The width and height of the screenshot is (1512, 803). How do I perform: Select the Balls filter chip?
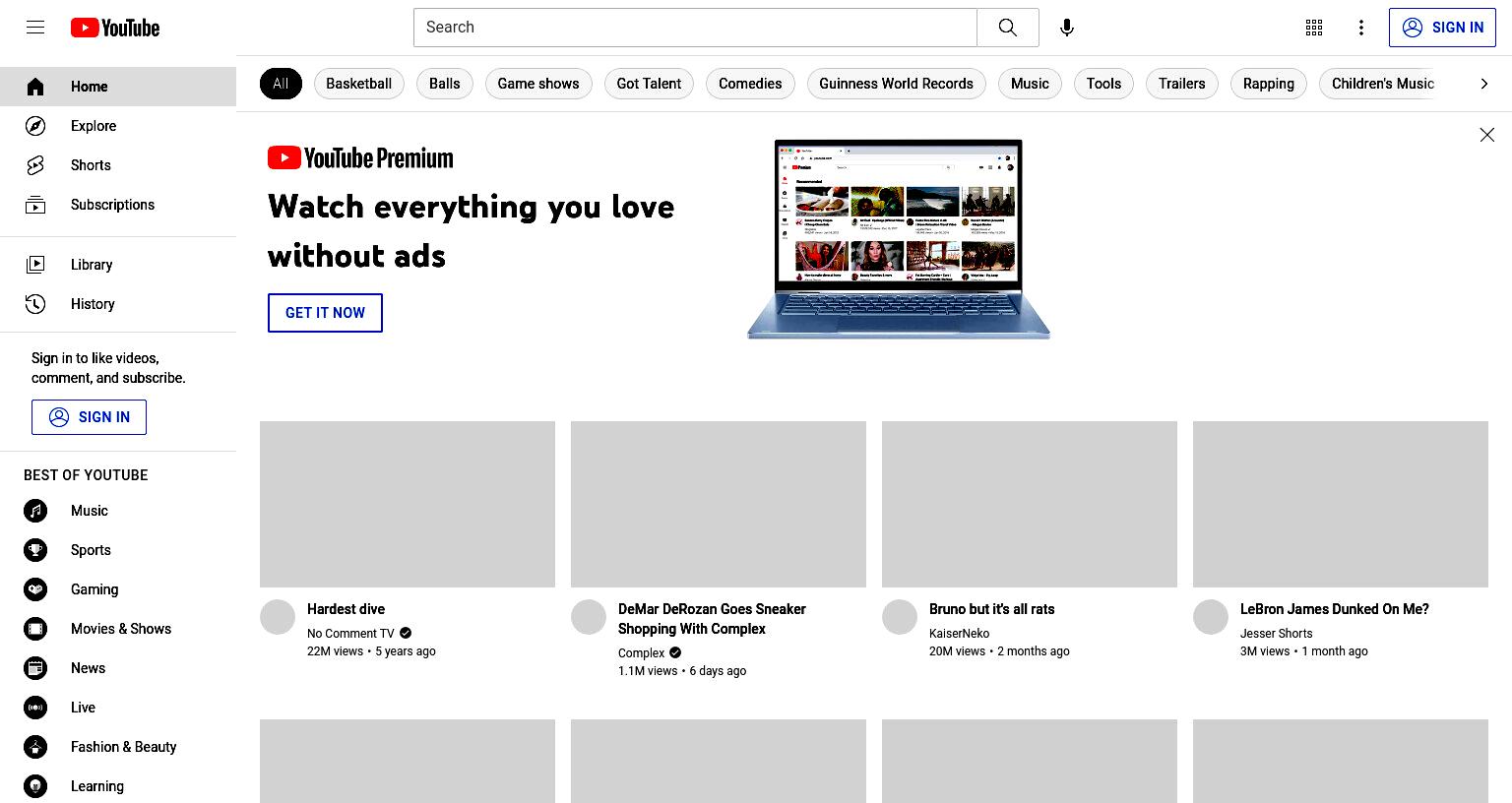445,84
